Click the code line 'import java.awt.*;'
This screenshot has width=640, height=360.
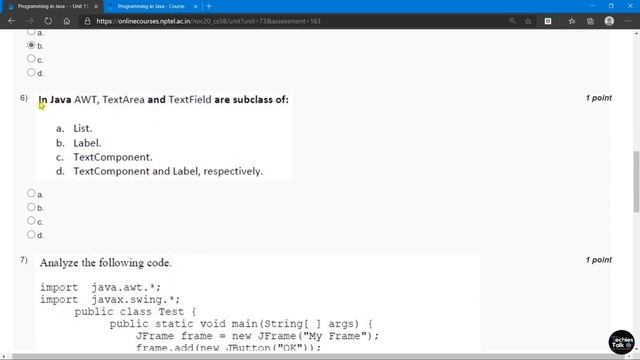100,287
